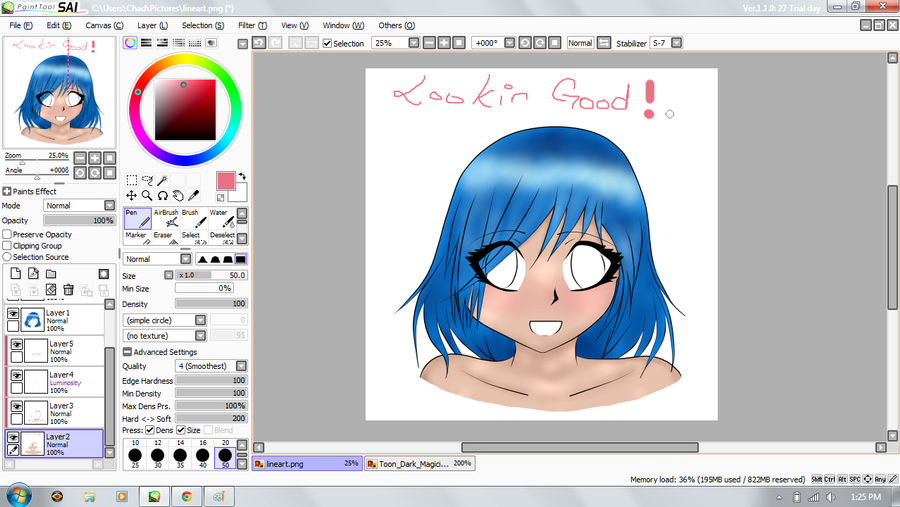The width and height of the screenshot is (900, 507).
Task: Swap foreground and background colors
Action: [242, 176]
